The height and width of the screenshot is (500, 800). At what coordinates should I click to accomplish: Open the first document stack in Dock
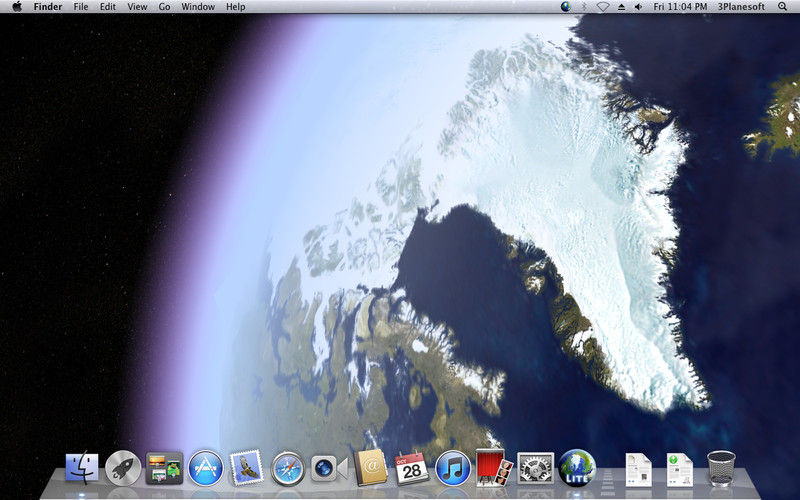tap(638, 469)
